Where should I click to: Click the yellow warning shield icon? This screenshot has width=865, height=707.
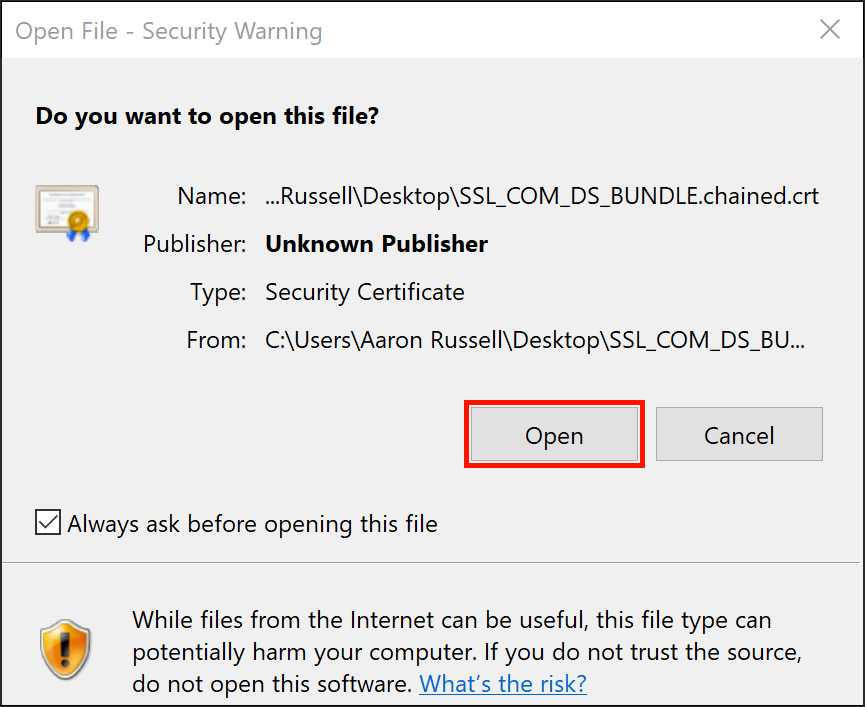coord(66,649)
